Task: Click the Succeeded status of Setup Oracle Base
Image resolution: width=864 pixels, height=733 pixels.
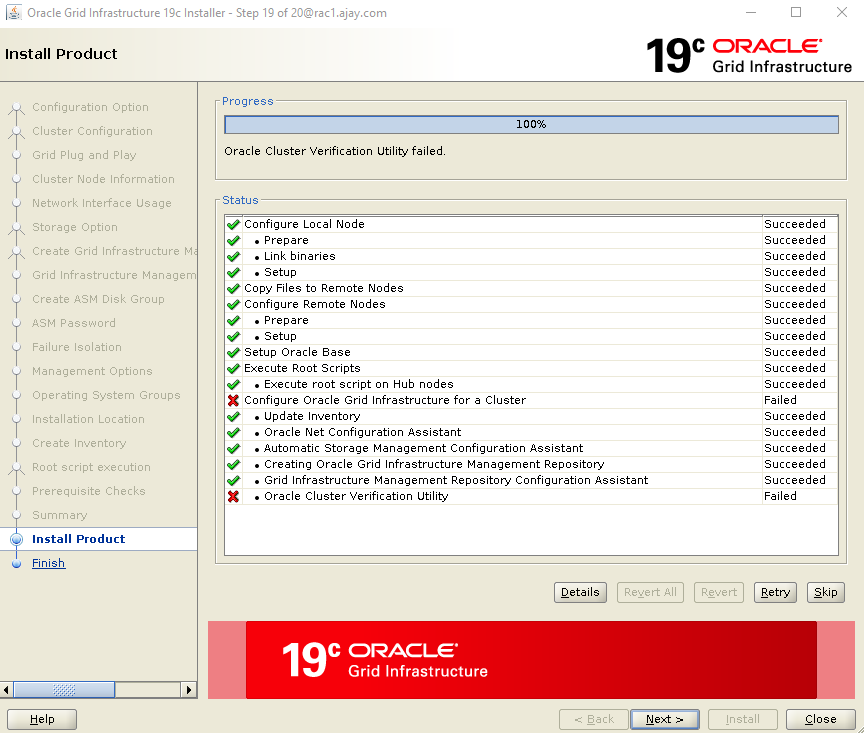Action: pyautogui.click(x=795, y=352)
